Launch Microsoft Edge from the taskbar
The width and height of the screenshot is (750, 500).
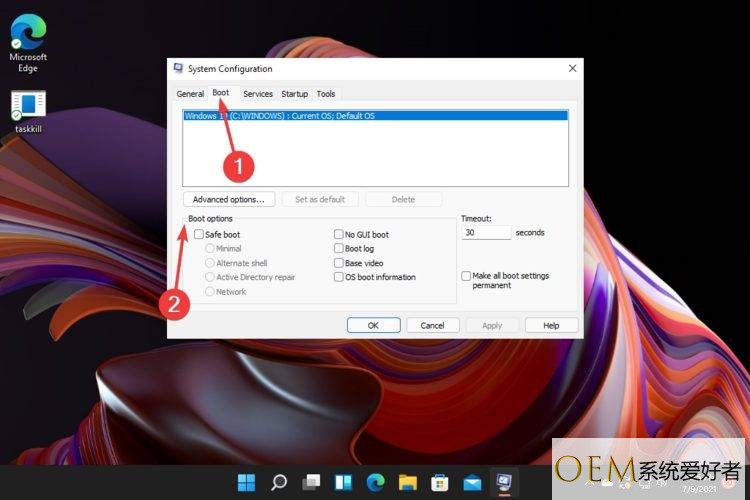375,482
